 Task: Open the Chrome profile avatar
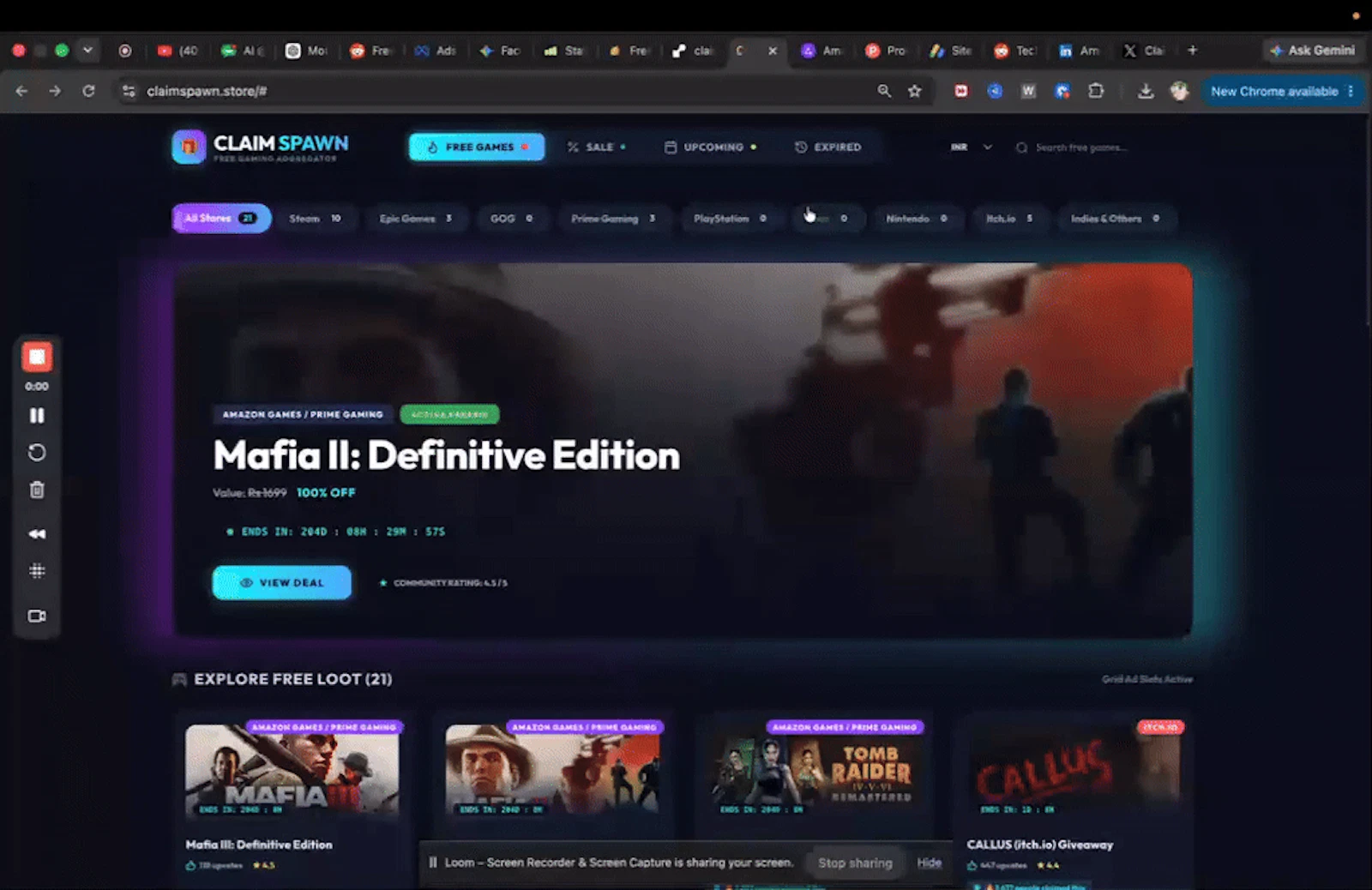click(1180, 91)
